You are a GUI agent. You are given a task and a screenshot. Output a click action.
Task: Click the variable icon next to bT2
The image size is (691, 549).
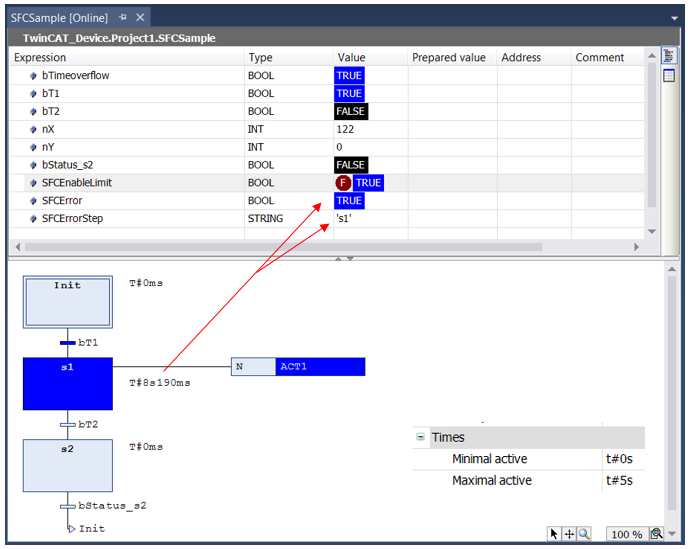pos(33,111)
